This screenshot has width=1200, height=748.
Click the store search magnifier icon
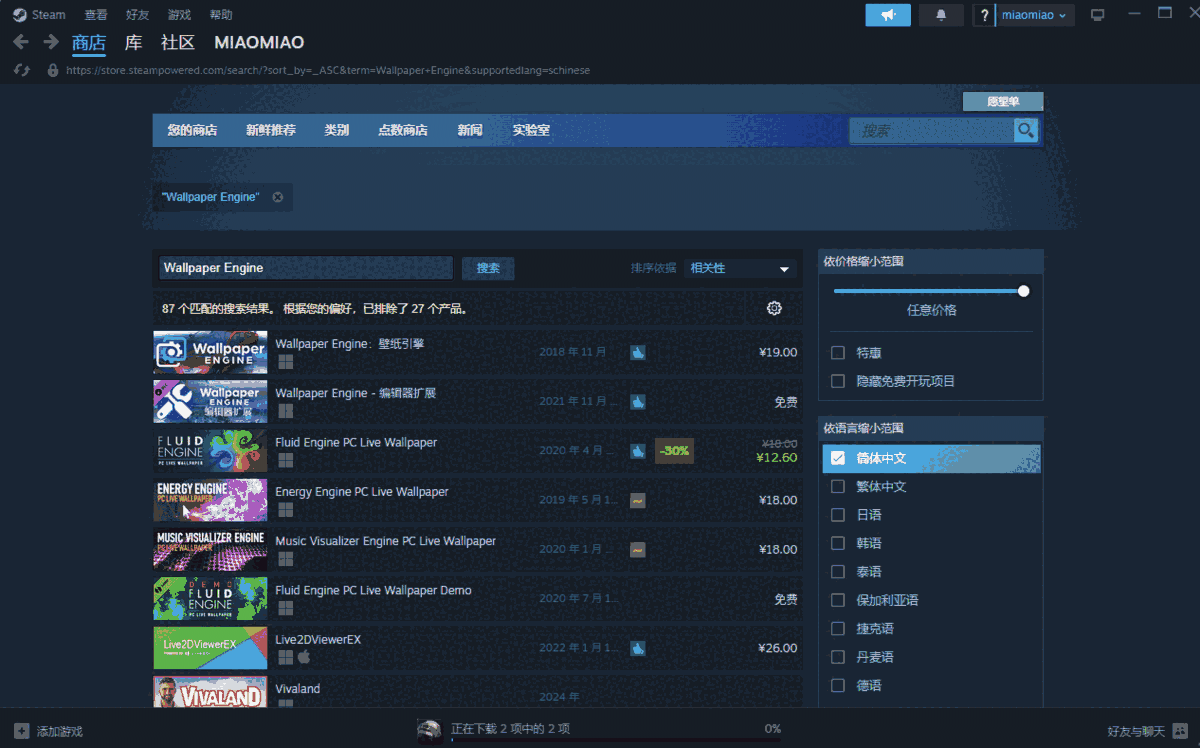(1024, 130)
